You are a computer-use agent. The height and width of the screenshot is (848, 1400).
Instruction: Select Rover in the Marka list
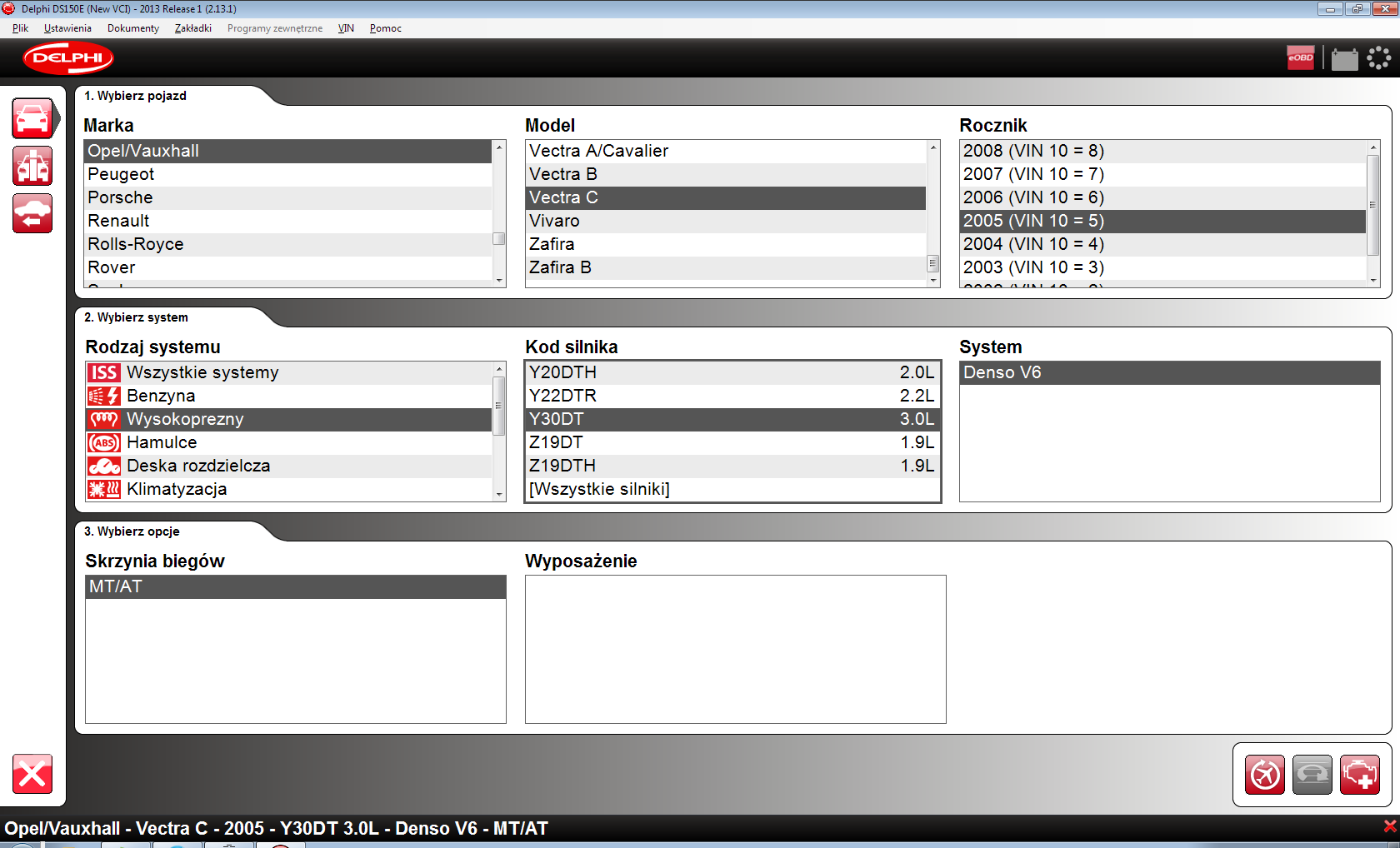(288, 267)
